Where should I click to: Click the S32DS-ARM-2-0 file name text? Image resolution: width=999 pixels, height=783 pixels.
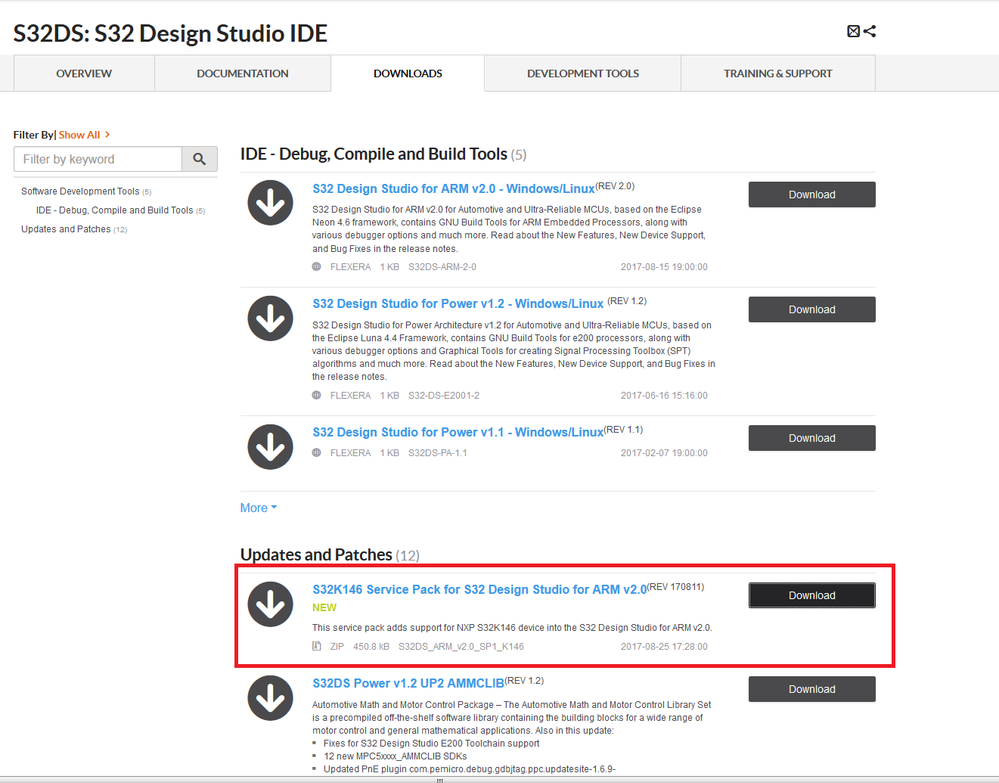(442, 266)
